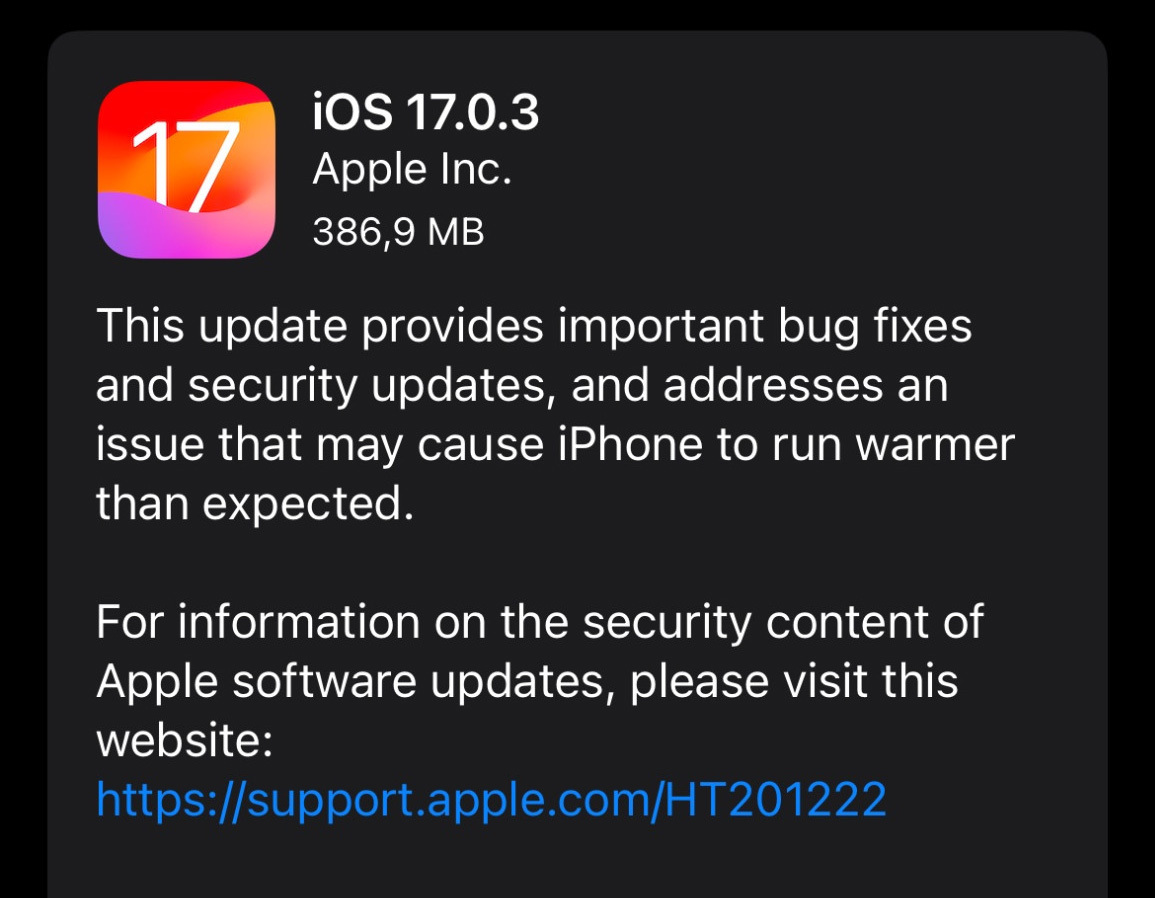Click the purple wave of iOS icon

184,228
